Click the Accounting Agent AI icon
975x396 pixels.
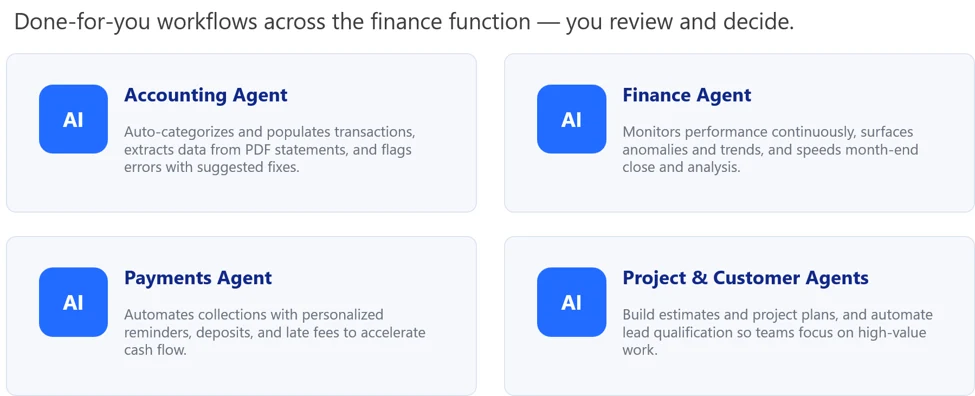(x=73, y=119)
